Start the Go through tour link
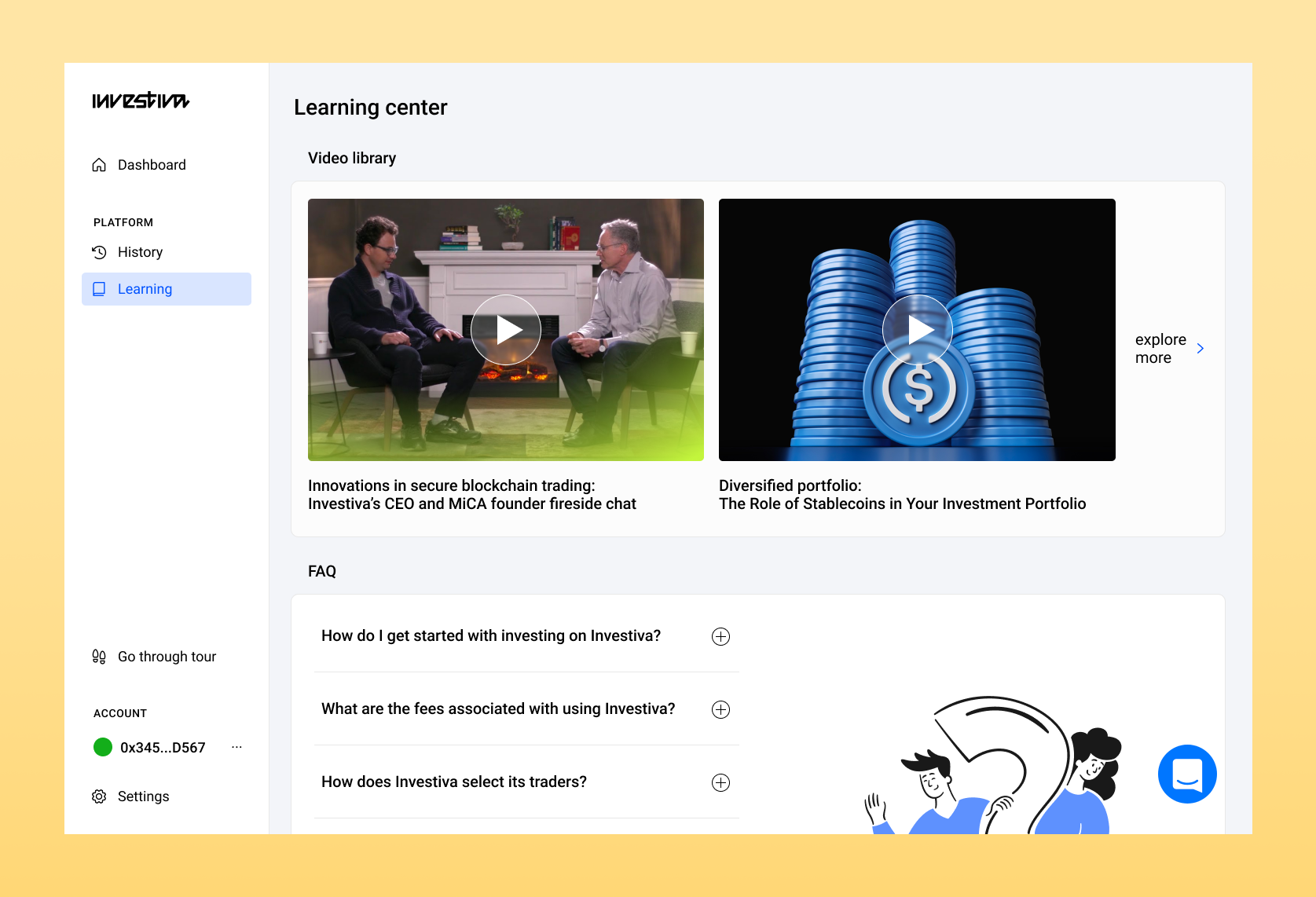Viewport: 1316px width, 897px height. [x=167, y=657]
